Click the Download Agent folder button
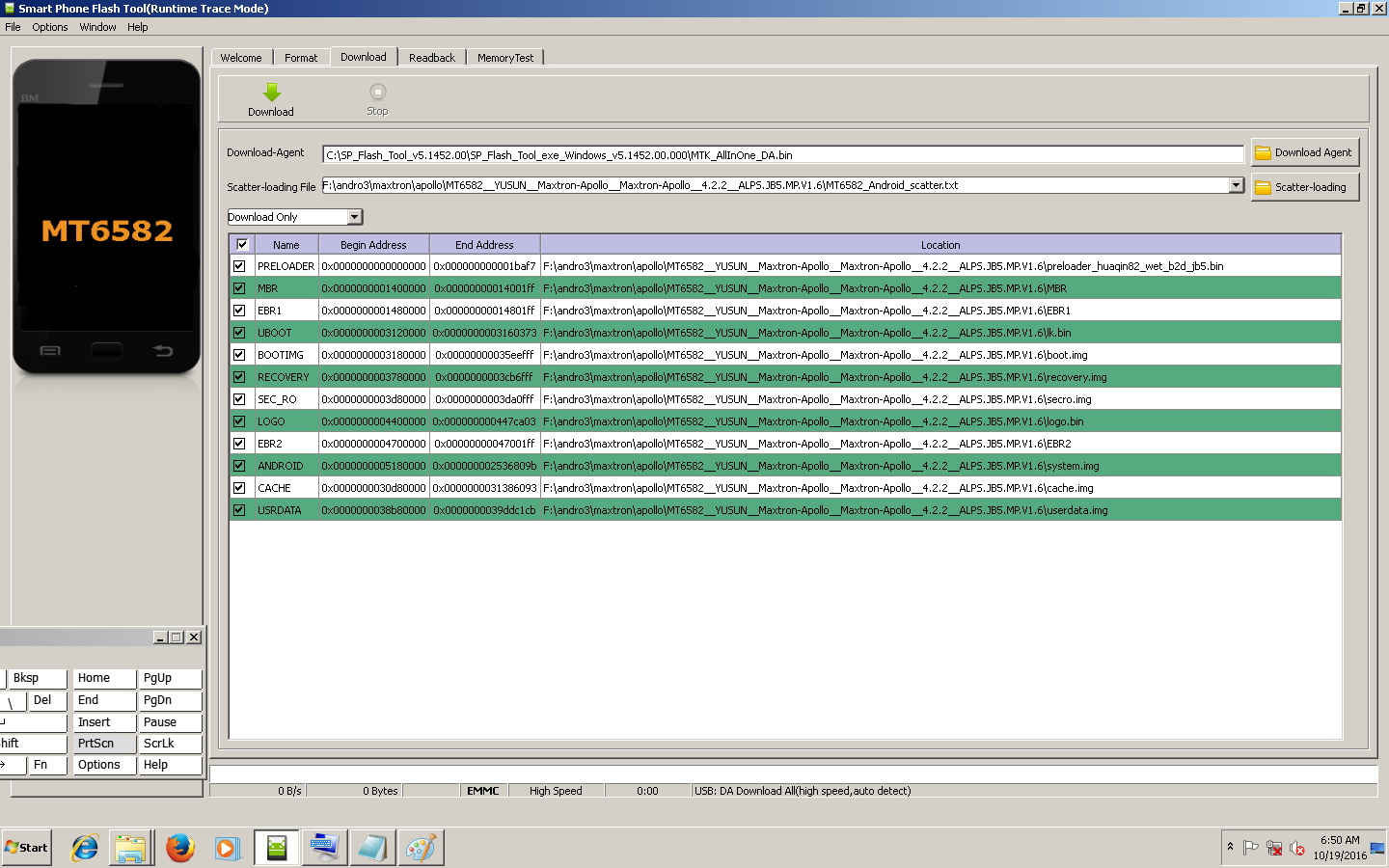 1305,152
